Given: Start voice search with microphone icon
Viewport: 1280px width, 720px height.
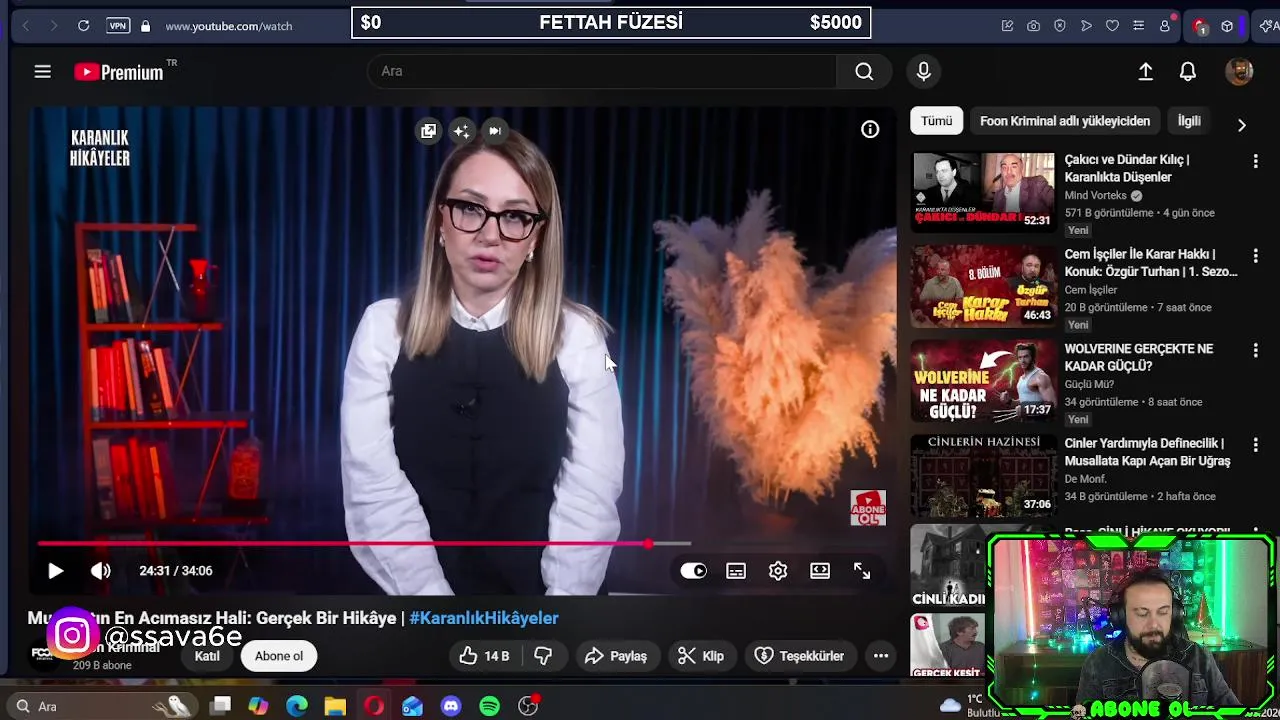Looking at the screenshot, I should coord(924,71).
